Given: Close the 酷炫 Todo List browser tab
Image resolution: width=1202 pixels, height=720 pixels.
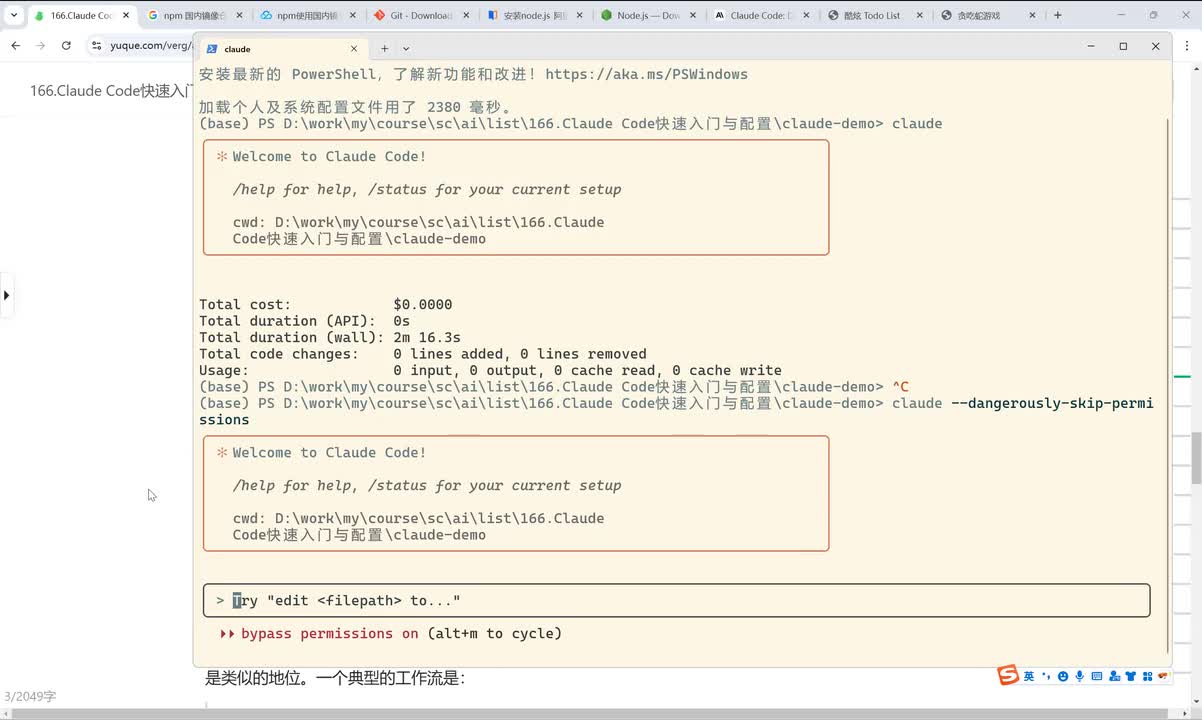Looking at the screenshot, I should pyautogui.click(x=918, y=16).
